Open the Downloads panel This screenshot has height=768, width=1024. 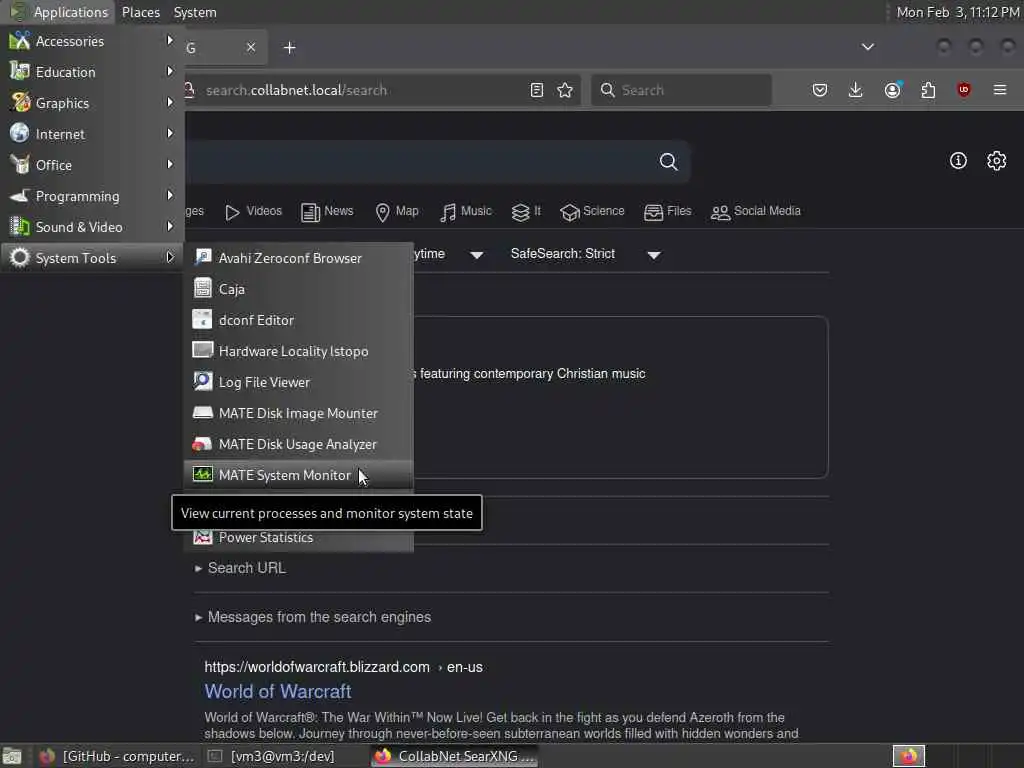click(855, 90)
